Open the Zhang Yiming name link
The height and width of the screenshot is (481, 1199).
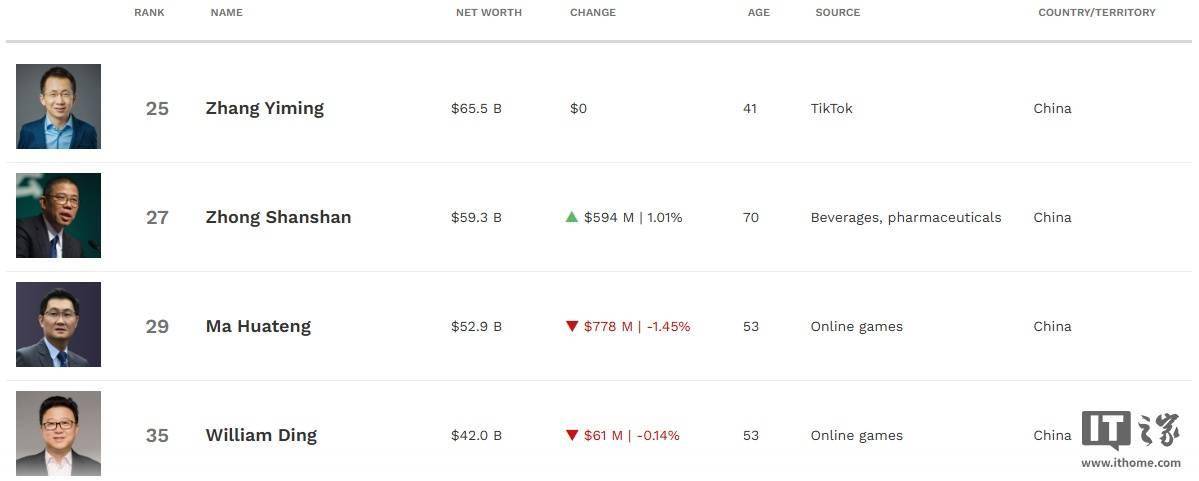click(265, 109)
